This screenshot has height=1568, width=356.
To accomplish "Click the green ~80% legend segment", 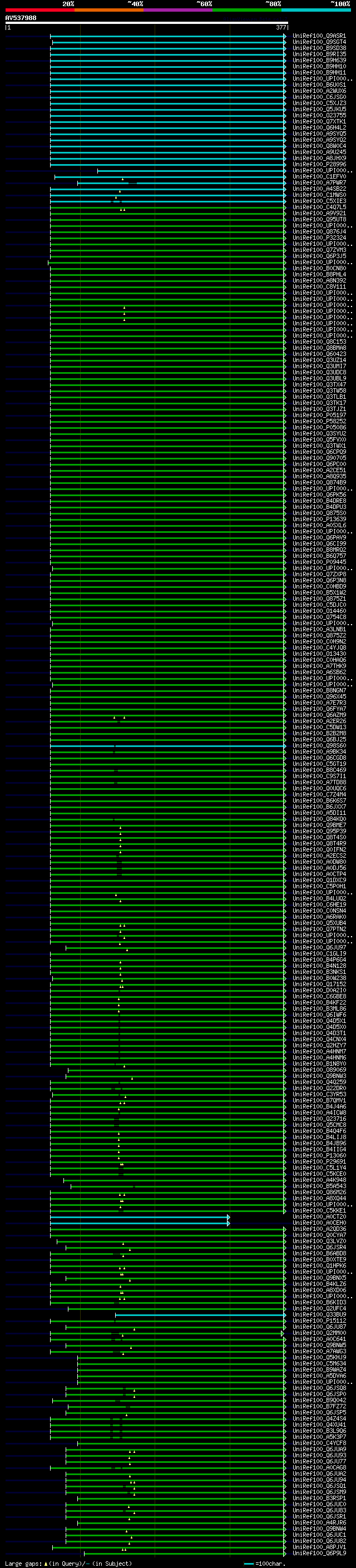I will pos(247,10).
